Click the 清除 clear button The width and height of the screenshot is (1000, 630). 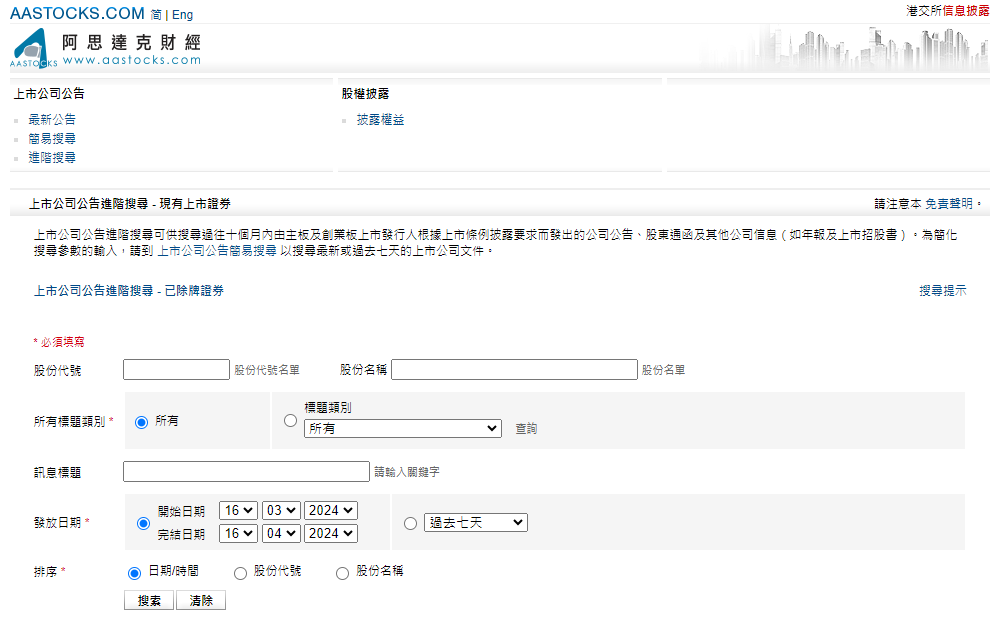pyautogui.click(x=201, y=601)
